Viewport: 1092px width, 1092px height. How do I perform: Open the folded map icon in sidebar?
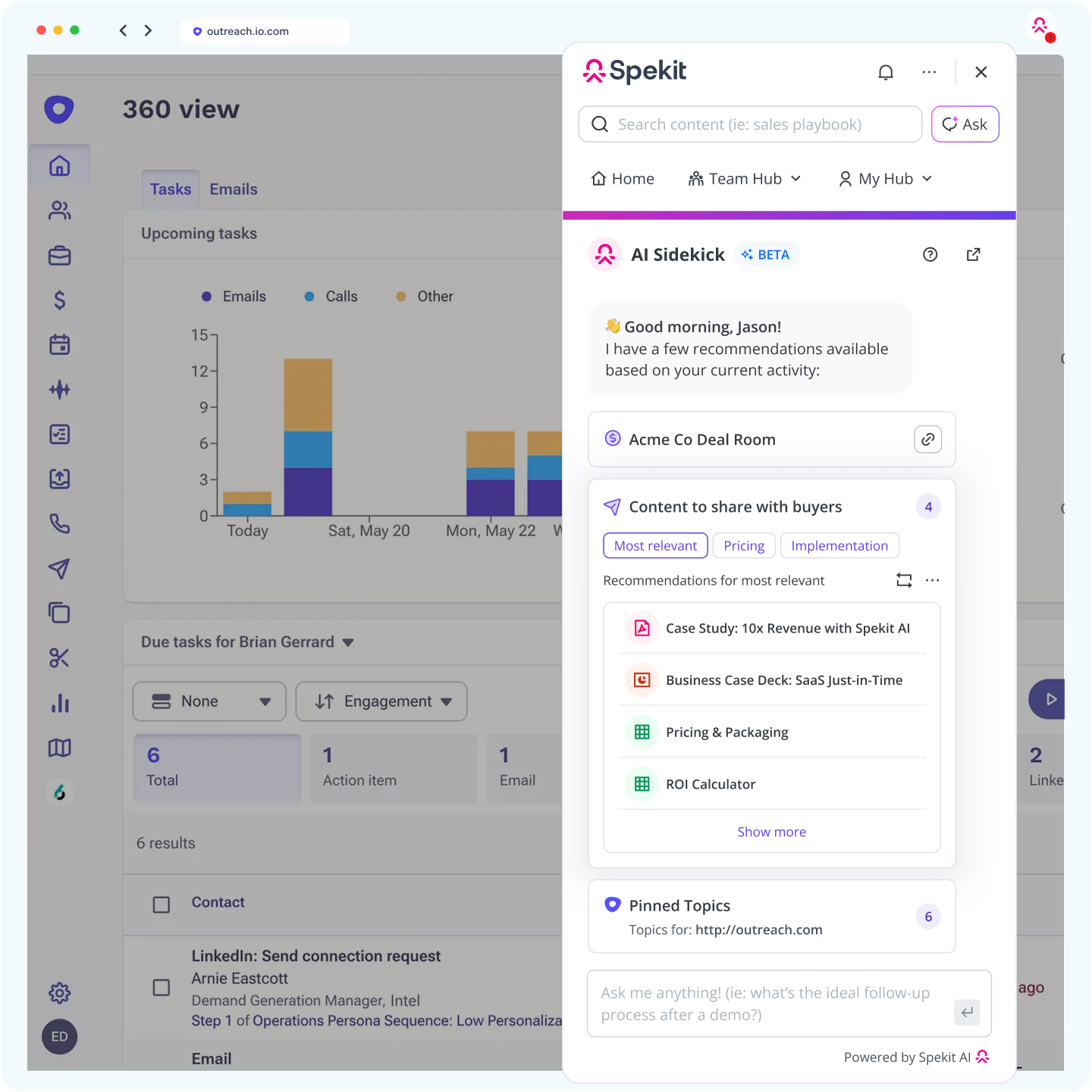point(59,748)
